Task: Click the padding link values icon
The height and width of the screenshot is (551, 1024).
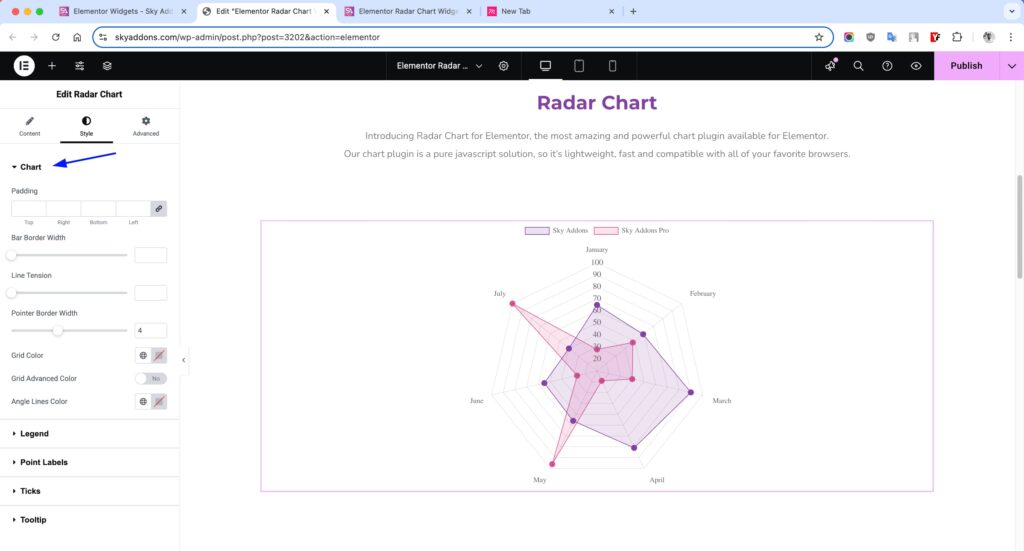Action: click(x=159, y=209)
